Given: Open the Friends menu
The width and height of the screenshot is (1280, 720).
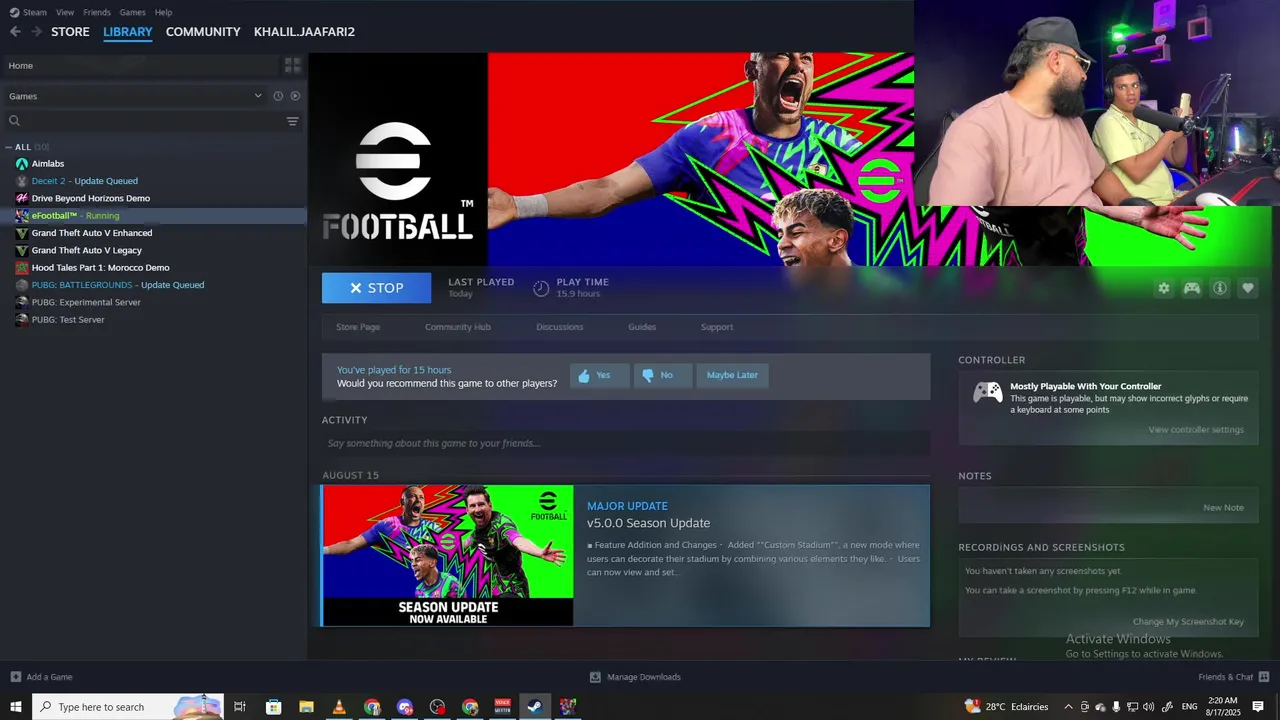Looking at the screenshot, I should point(97,12).
